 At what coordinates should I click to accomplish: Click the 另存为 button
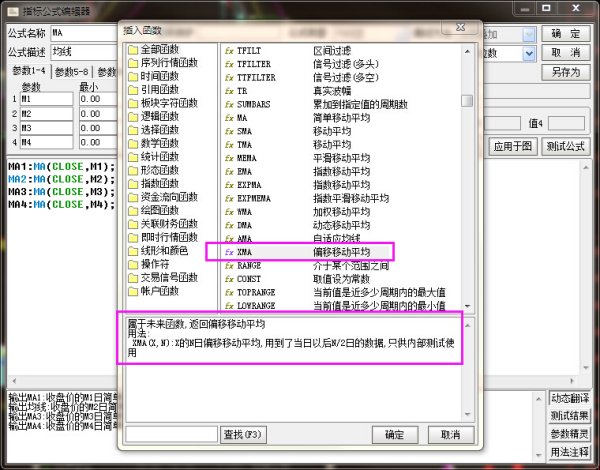[567, 72]
